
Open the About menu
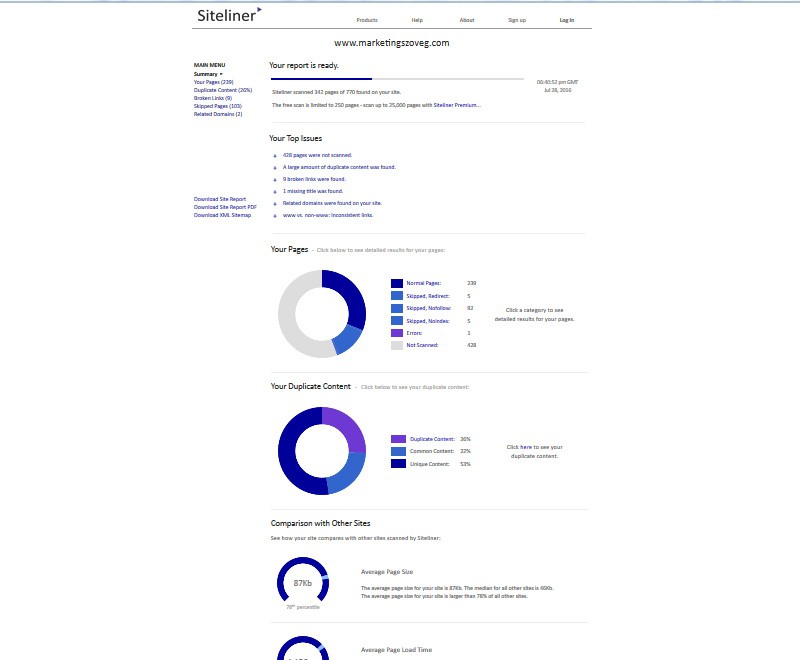tap(467, 20)
